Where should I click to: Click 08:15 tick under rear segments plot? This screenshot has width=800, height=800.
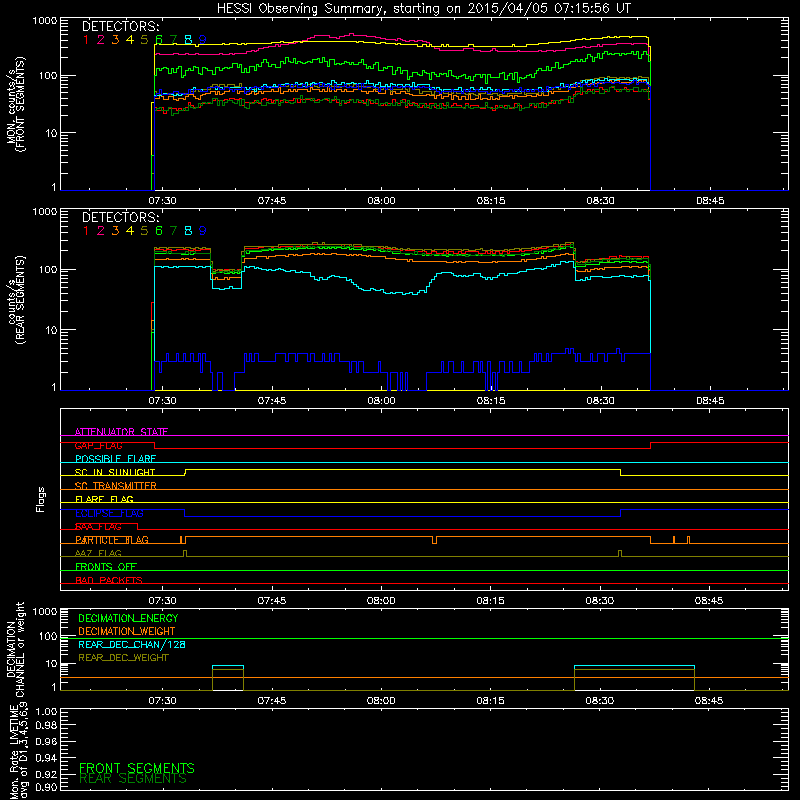[x=491, y=401]
